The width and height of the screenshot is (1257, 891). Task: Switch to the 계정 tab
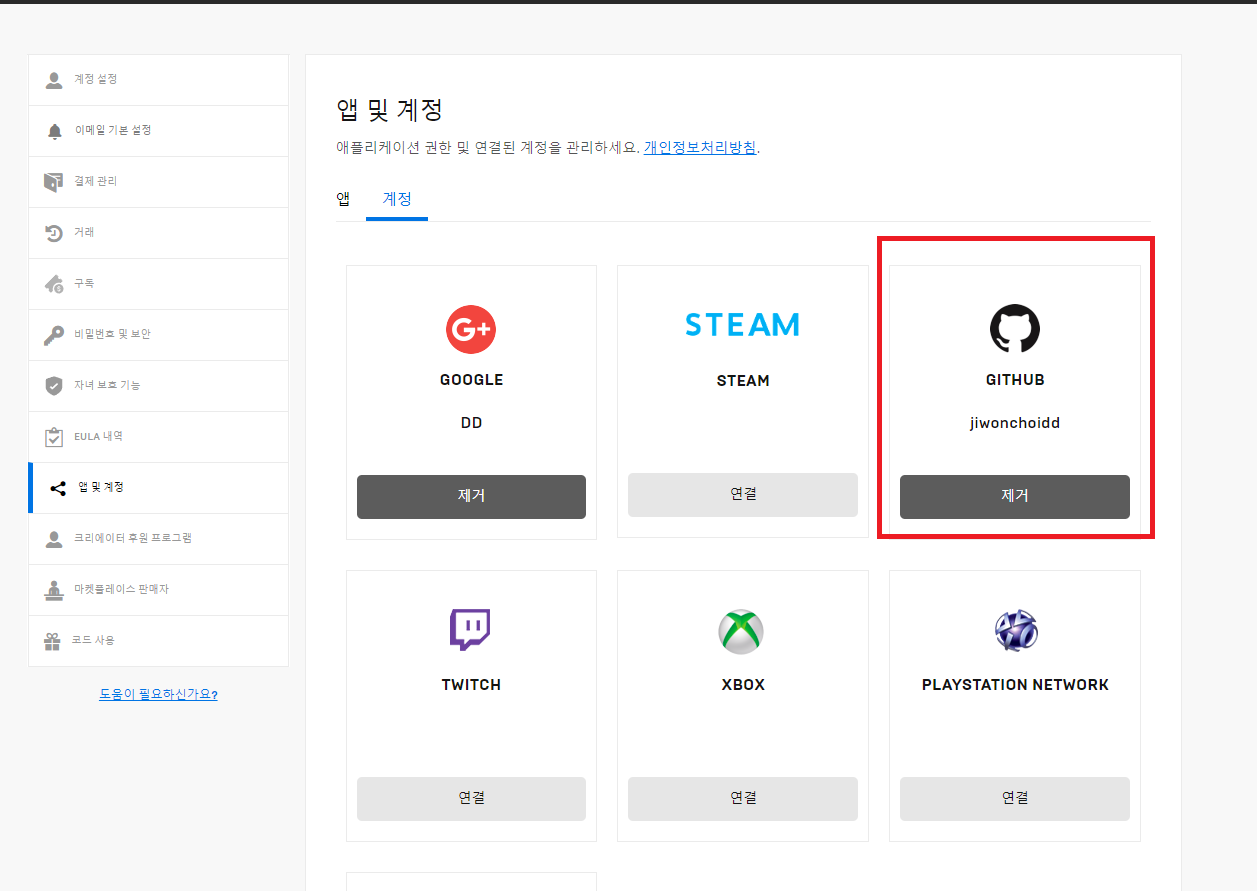pyautogui.click(x=397, y=199)
